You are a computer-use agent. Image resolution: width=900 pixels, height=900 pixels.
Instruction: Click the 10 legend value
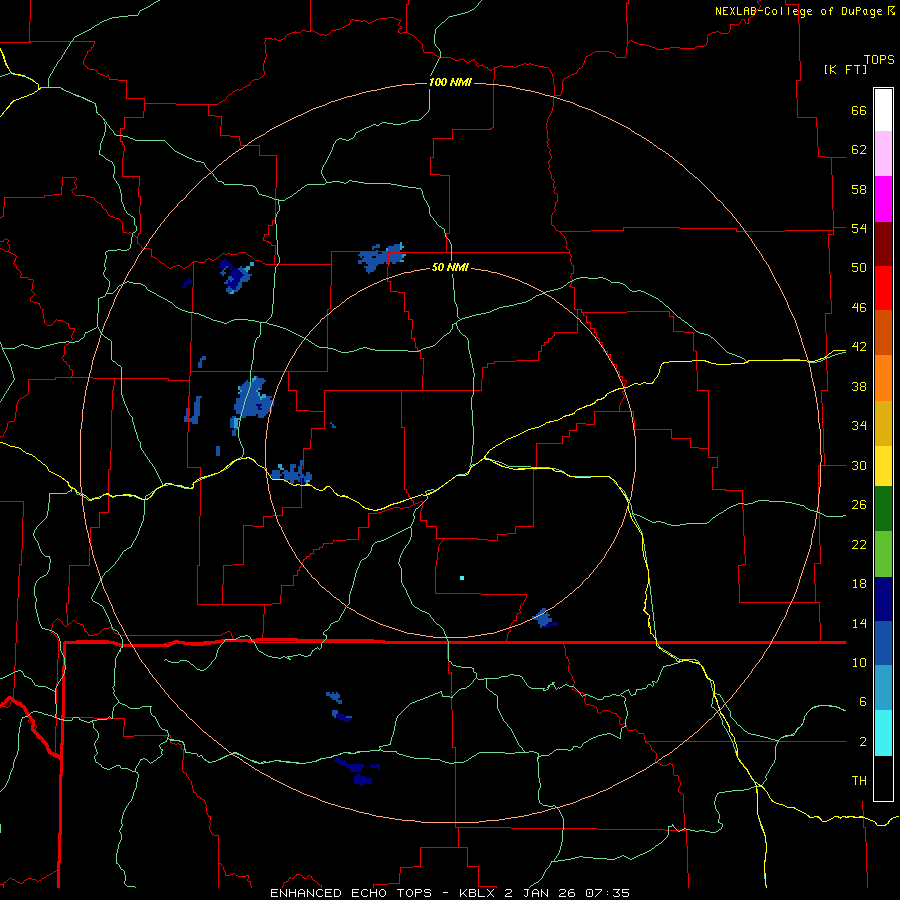(x=859, y=663)
